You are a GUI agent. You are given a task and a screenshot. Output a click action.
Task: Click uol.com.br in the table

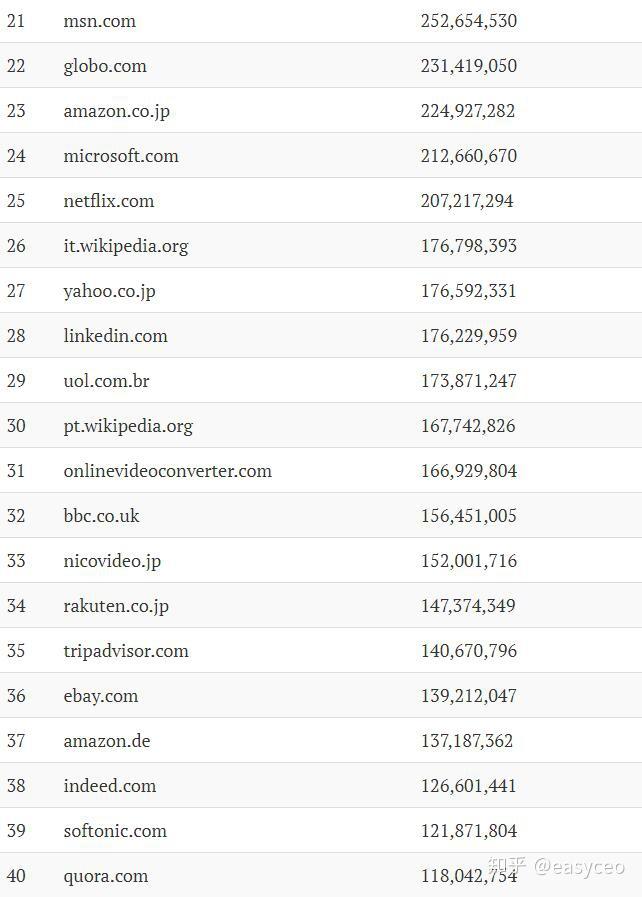[106, 381]
